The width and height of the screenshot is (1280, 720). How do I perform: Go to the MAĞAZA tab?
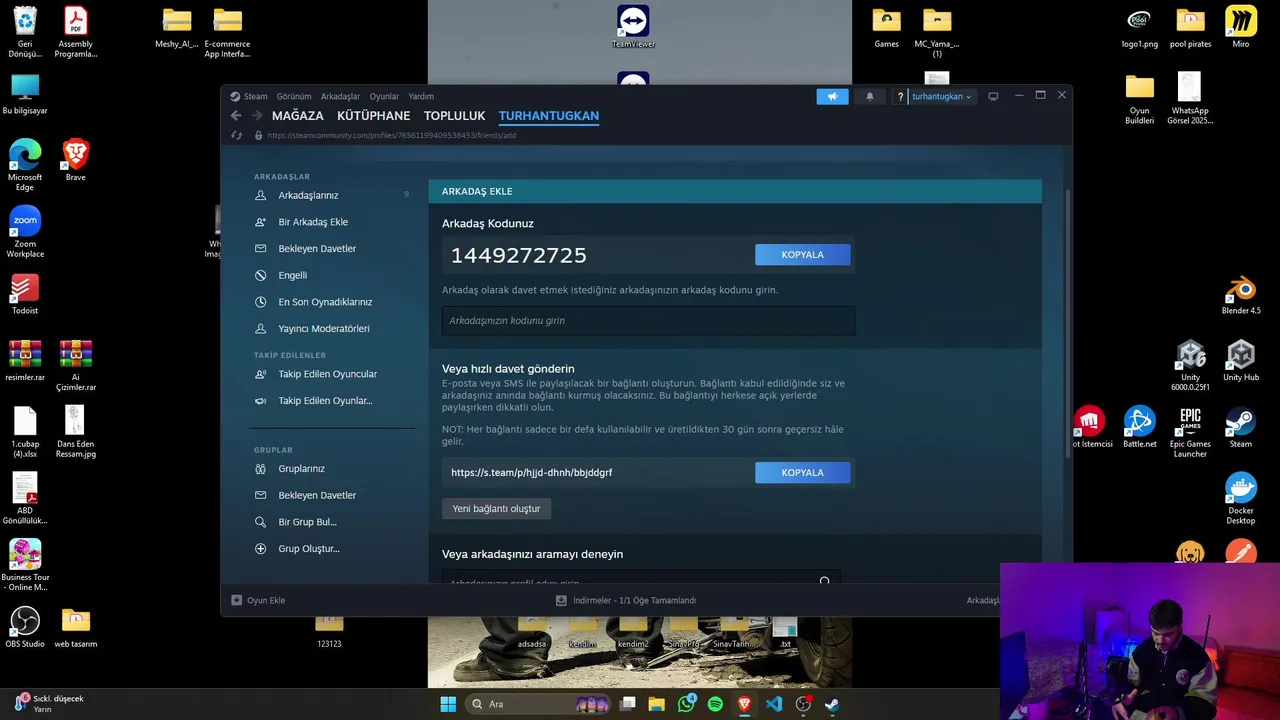[298, 116]
